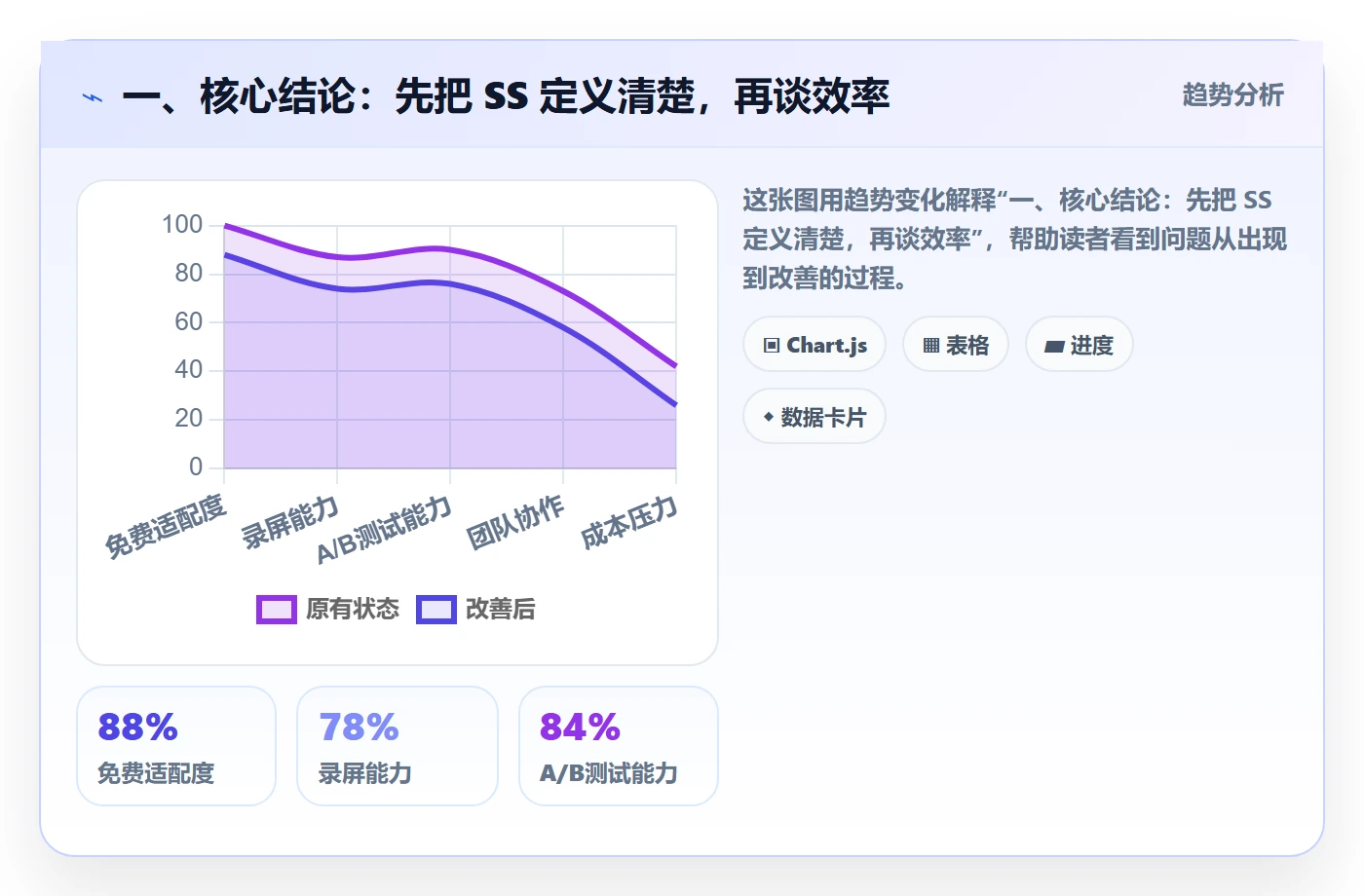Click the 成本压力 x-axis label

click(x=628, y=522)
